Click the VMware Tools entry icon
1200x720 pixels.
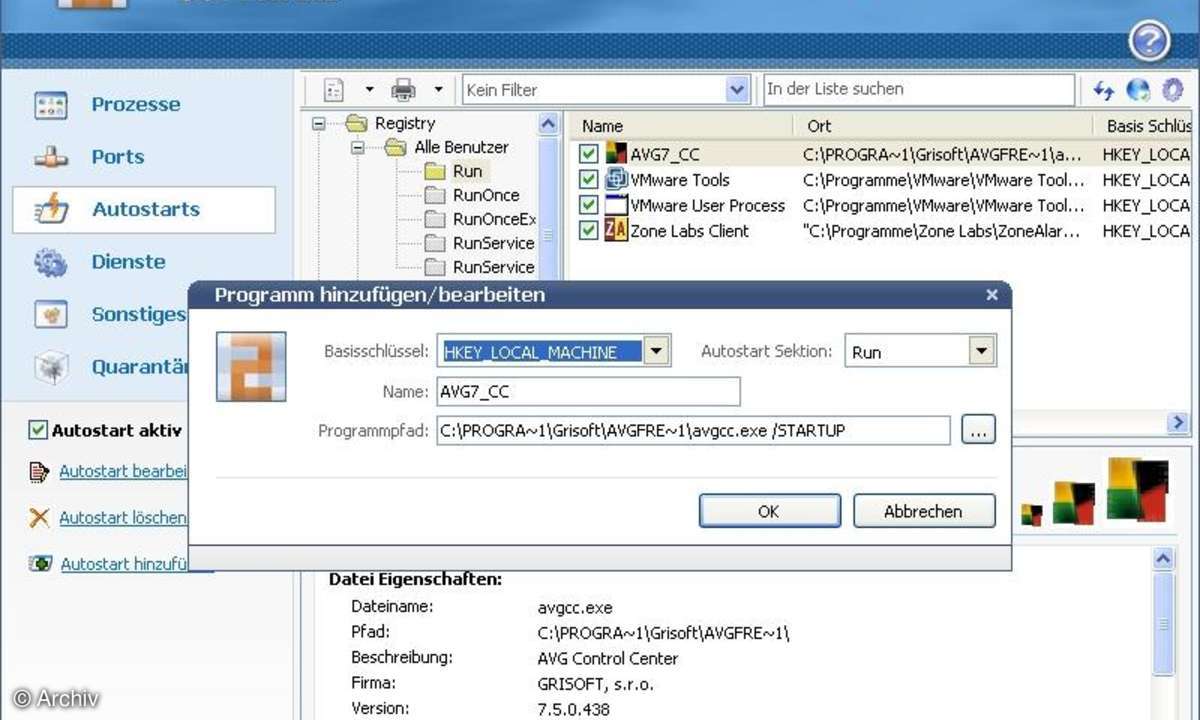616,180
